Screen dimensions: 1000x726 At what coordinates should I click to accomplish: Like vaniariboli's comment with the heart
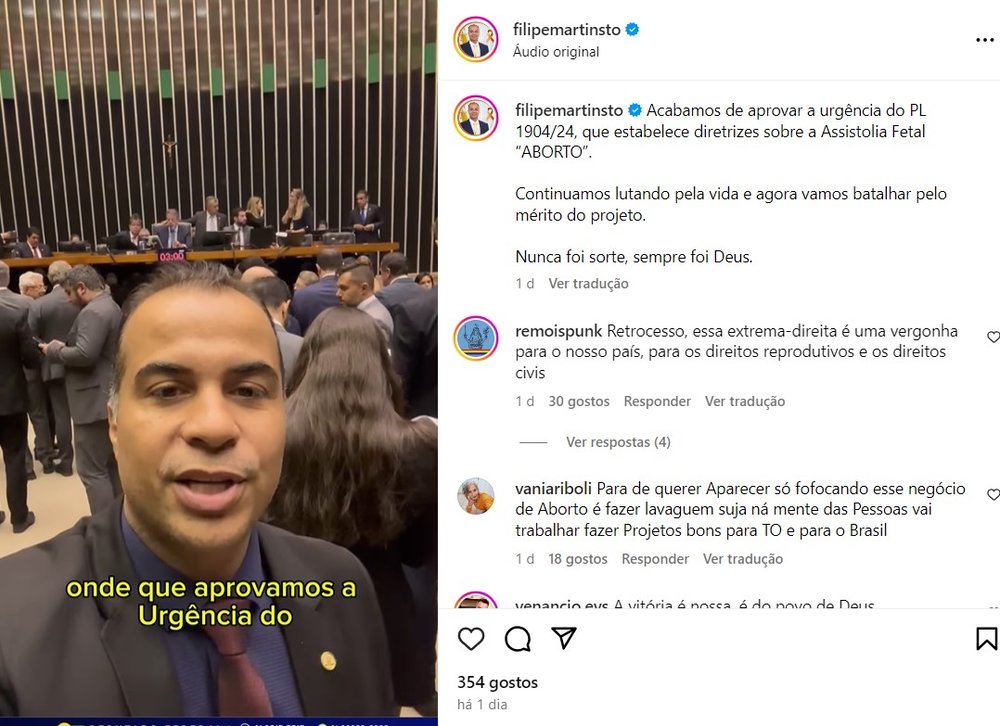tap(993, 494)
